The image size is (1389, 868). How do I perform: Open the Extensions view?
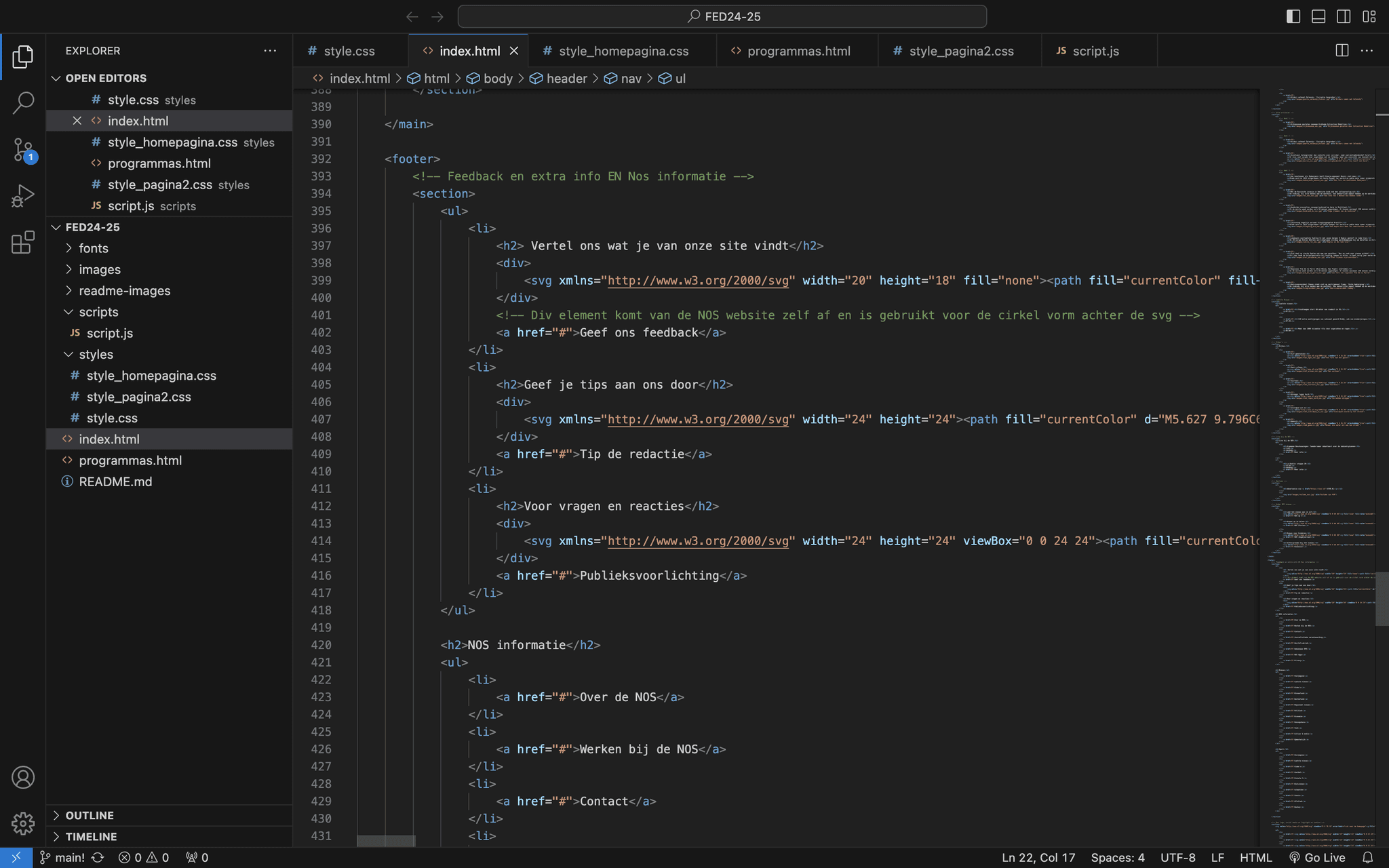[23, 242]
